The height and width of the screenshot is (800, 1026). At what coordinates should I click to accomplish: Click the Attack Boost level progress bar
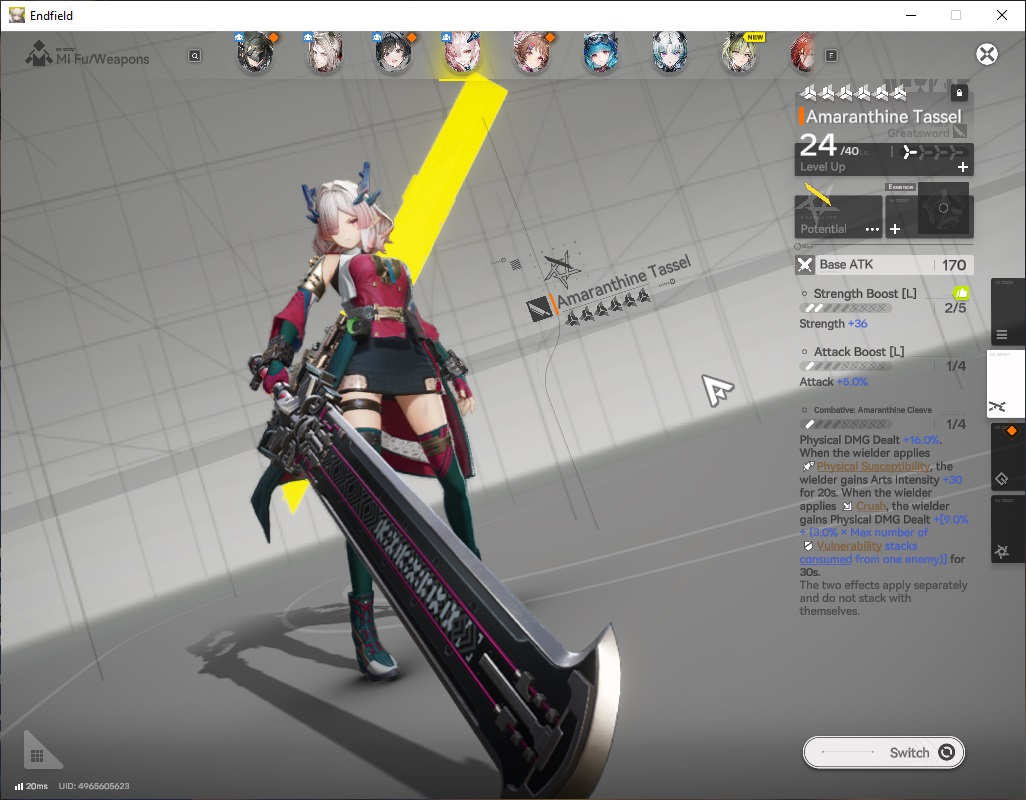tap(845, 366)
